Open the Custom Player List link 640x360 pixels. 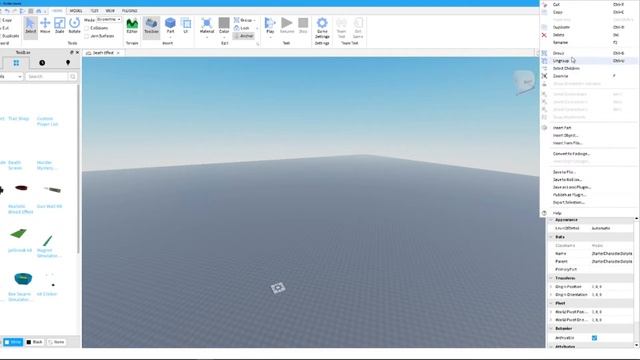(47, 121)
